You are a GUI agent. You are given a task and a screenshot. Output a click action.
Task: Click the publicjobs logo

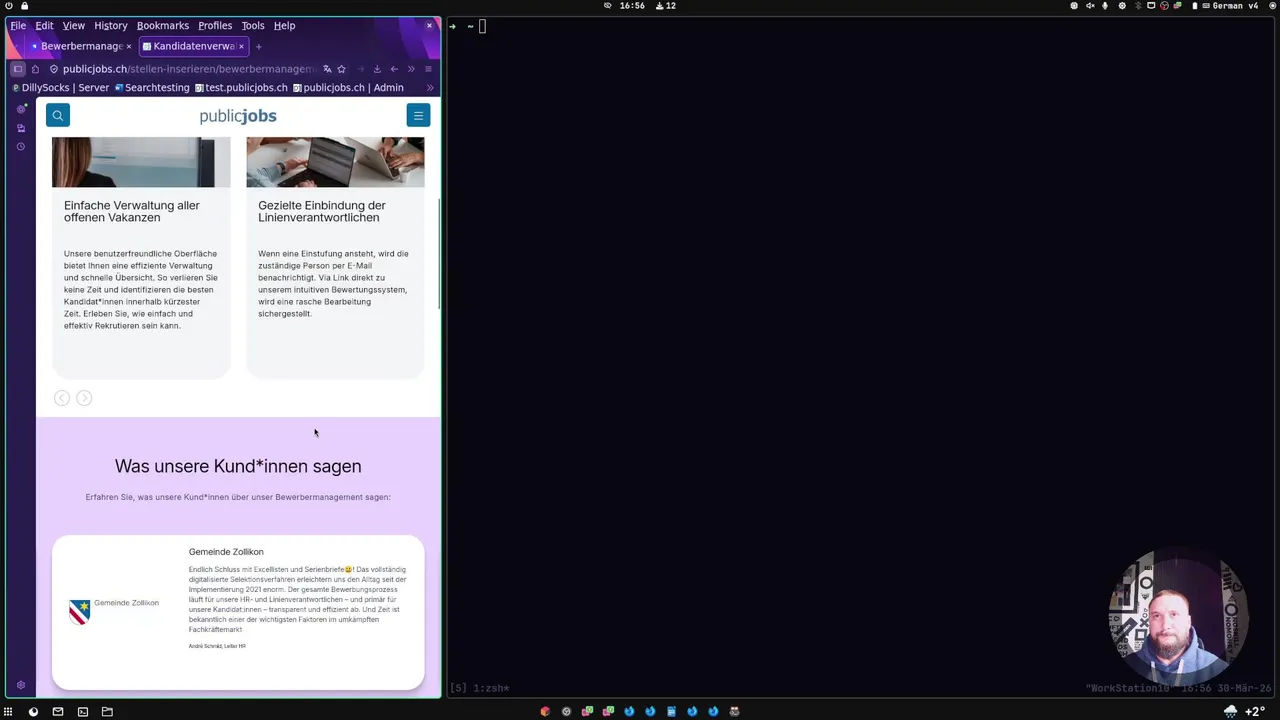[238, 116]
